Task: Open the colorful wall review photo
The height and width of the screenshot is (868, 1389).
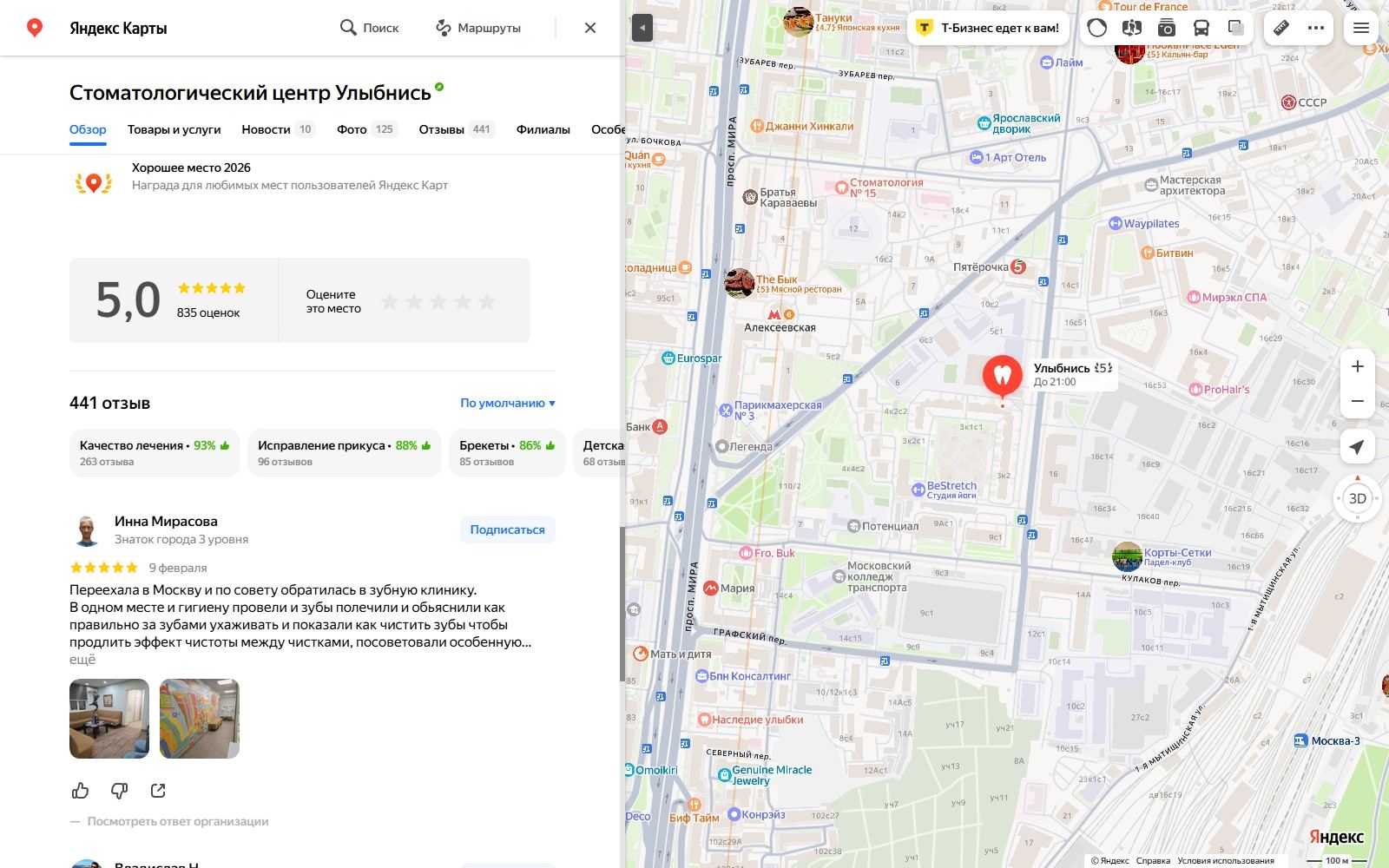Action: [200, 719]
